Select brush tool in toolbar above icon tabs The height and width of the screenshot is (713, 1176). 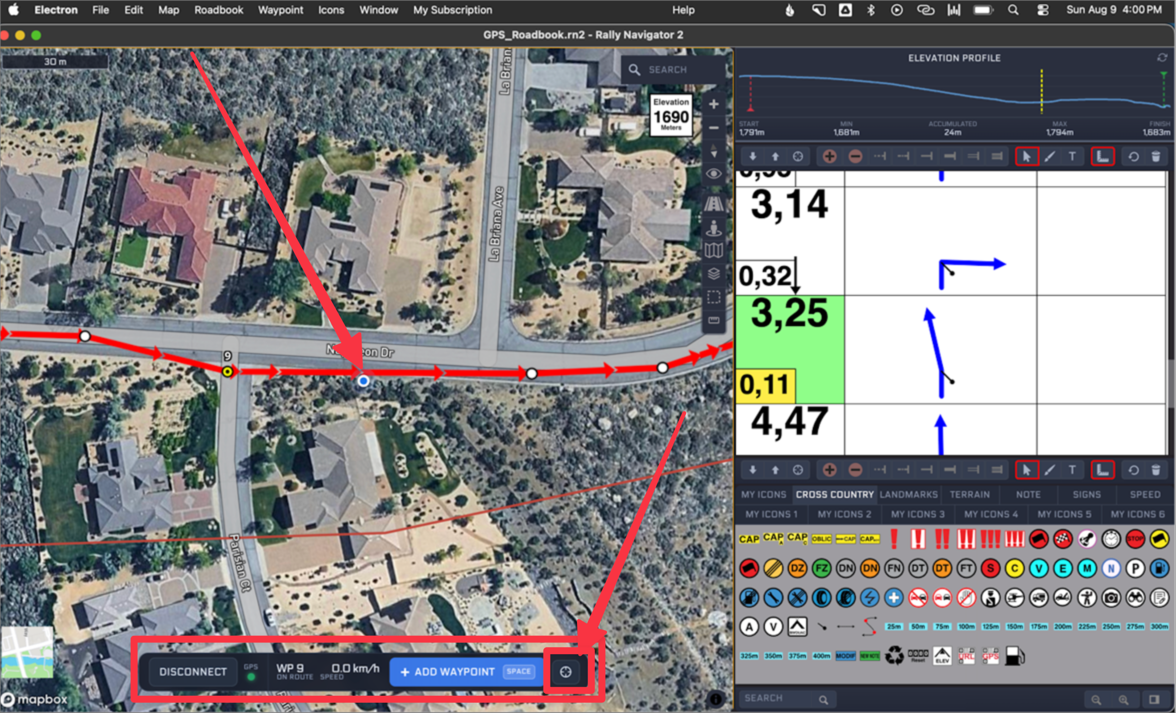[1050, 470]
